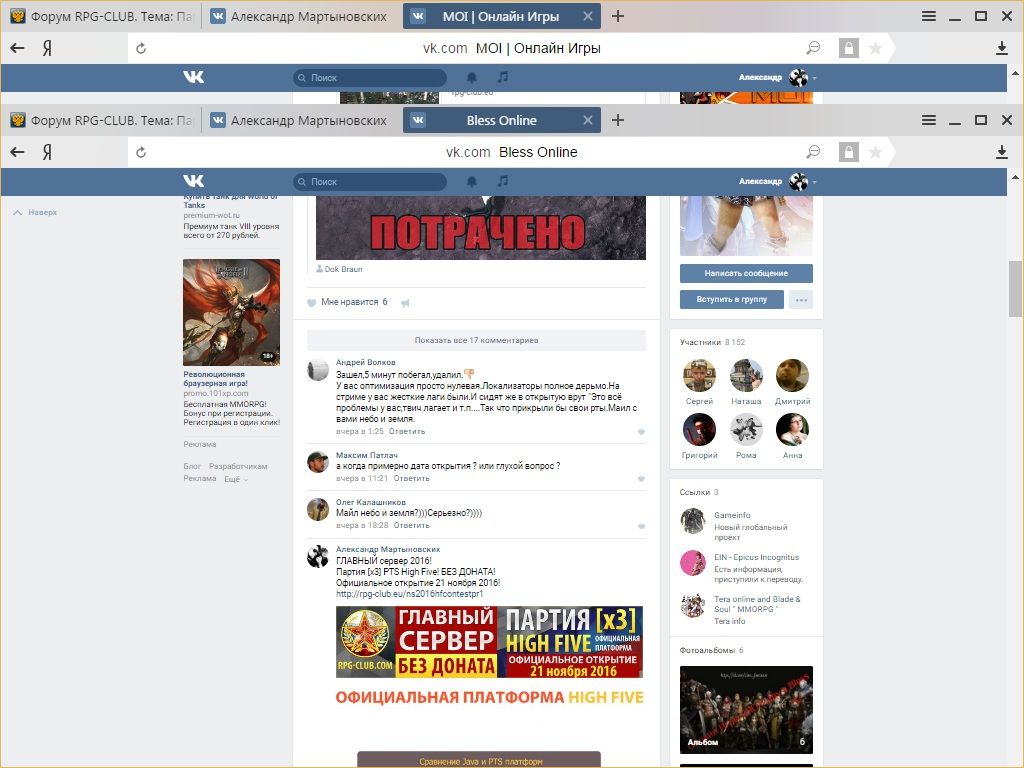This screenshot has width=1024, height=768.
Task: Click the Поиск search field in Bless Online window
Action: (x=370, y=182)
